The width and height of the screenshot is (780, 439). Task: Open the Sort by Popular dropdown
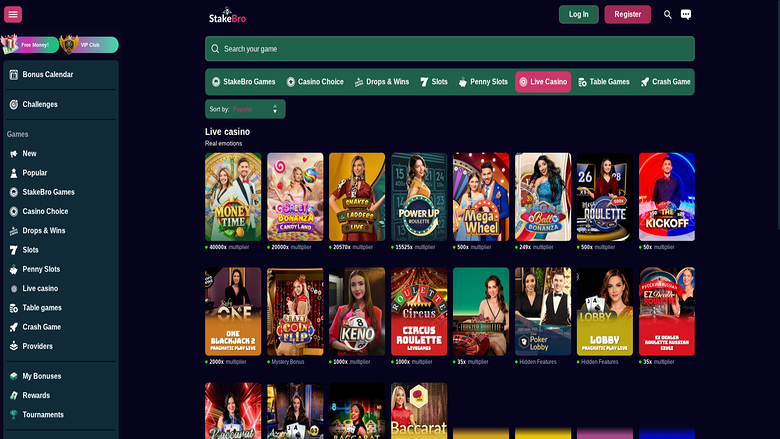coord(245,109)
